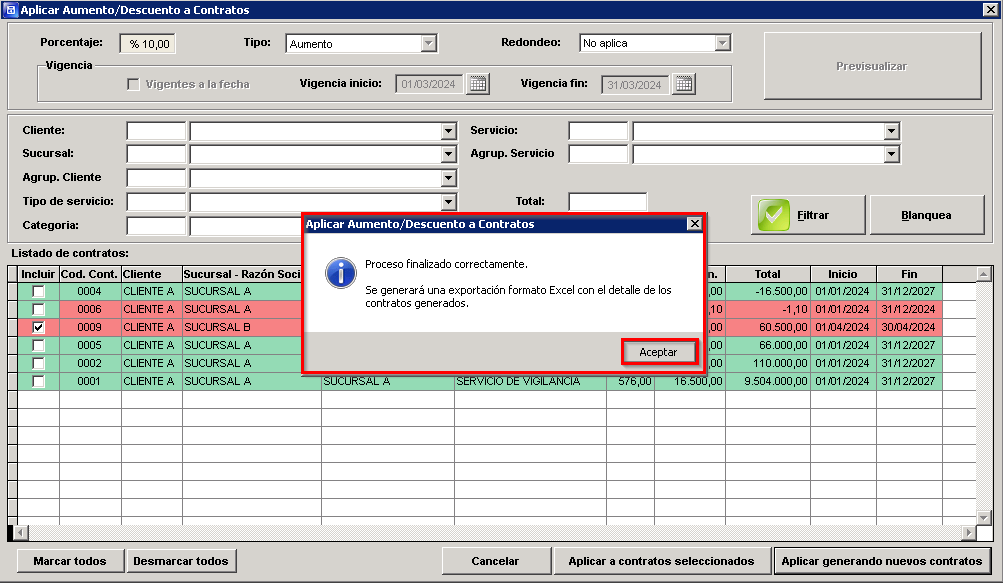
Task: Click the Tipo de servicio code input field
Action: [x=156, y=202]
